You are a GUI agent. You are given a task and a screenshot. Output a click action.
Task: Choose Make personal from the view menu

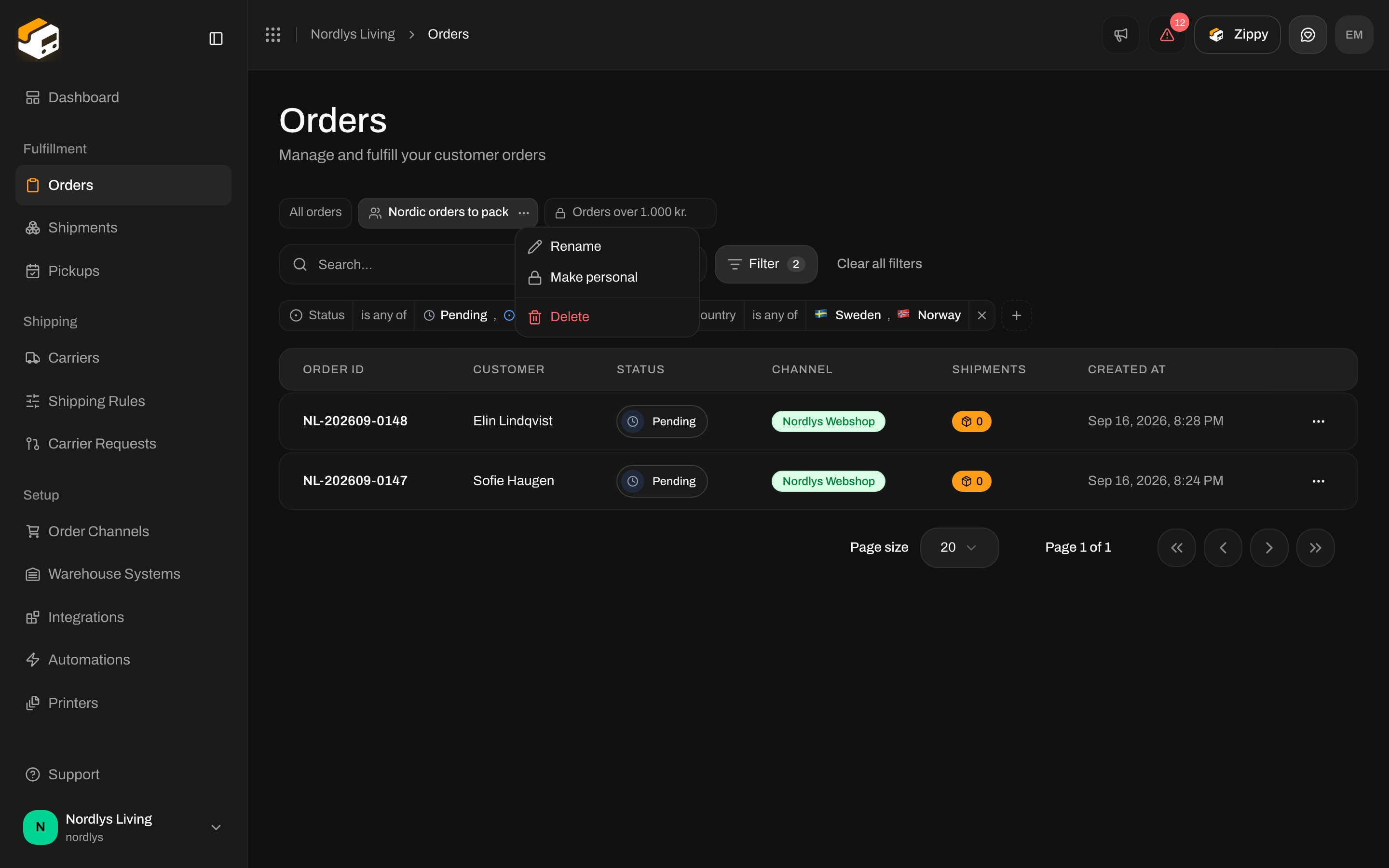pyautogui.click(x=607, y=277)
